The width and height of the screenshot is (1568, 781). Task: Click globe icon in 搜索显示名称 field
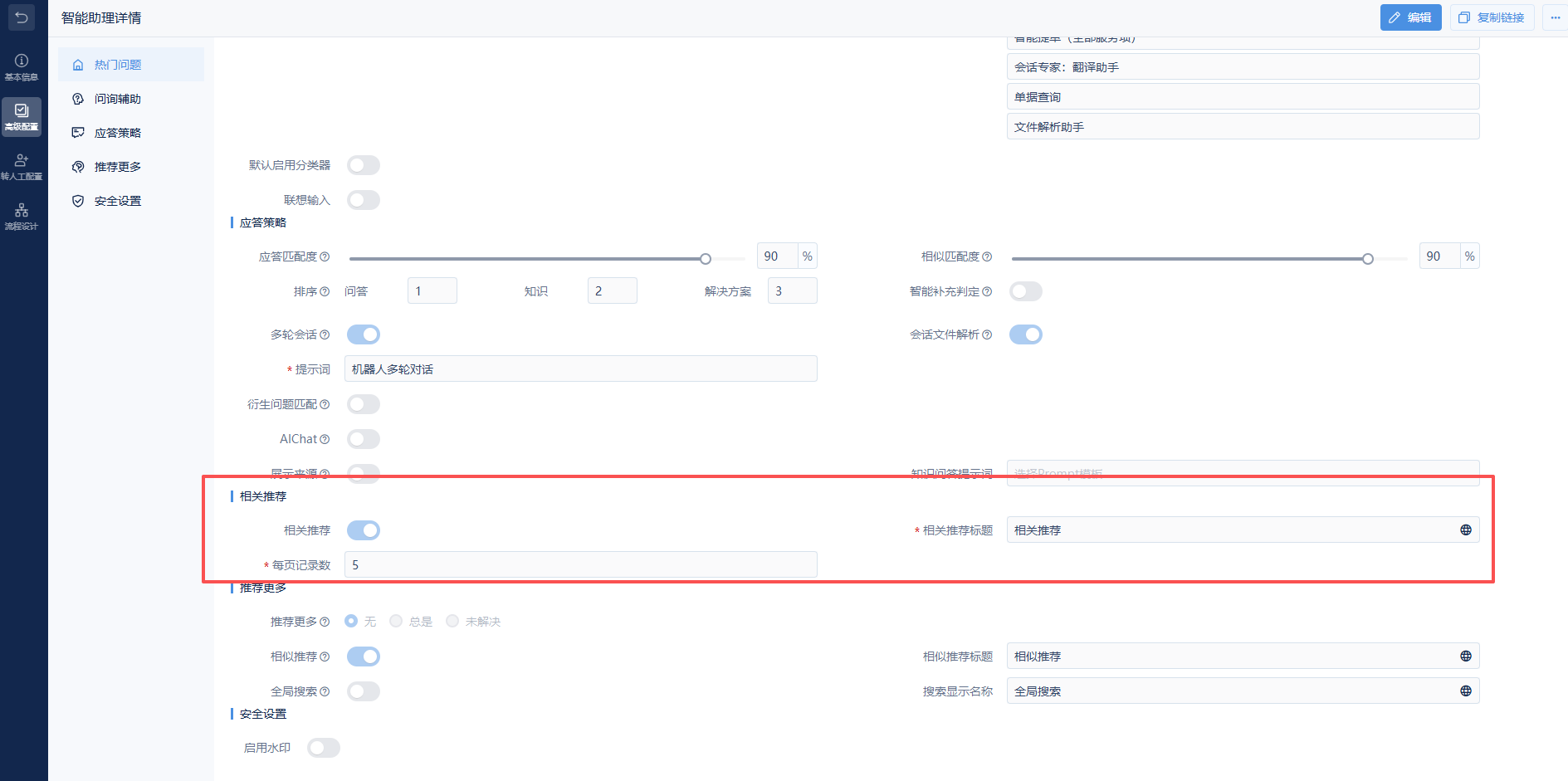1465,691
